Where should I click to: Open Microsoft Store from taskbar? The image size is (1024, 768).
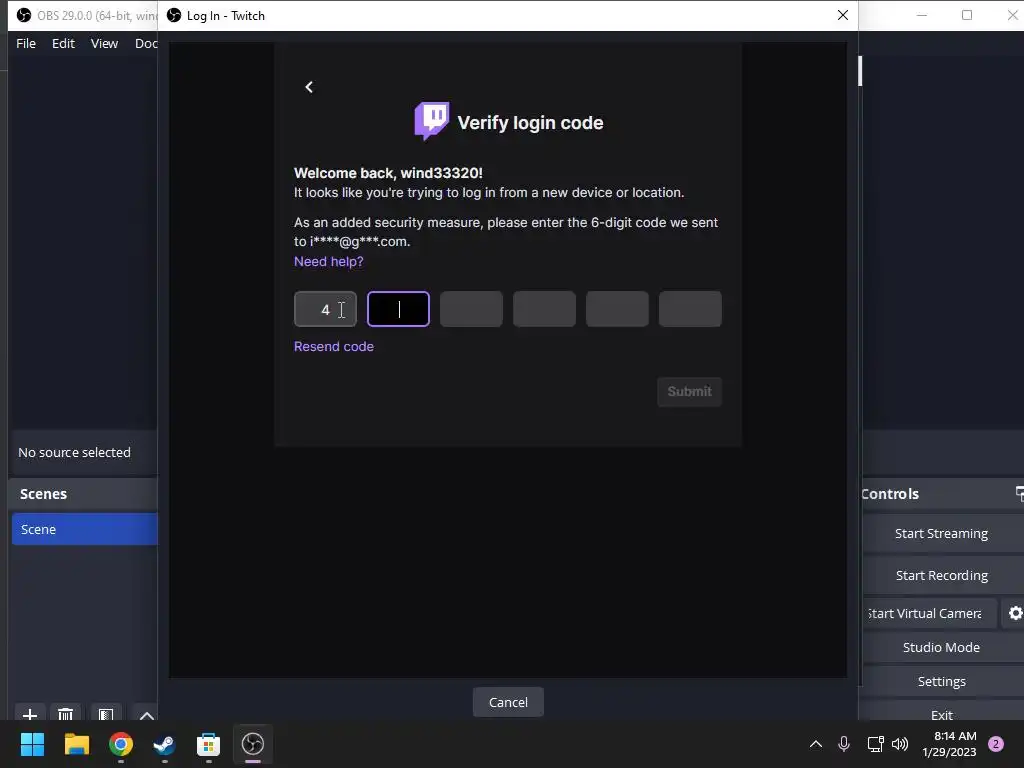(x=208, y=744)
